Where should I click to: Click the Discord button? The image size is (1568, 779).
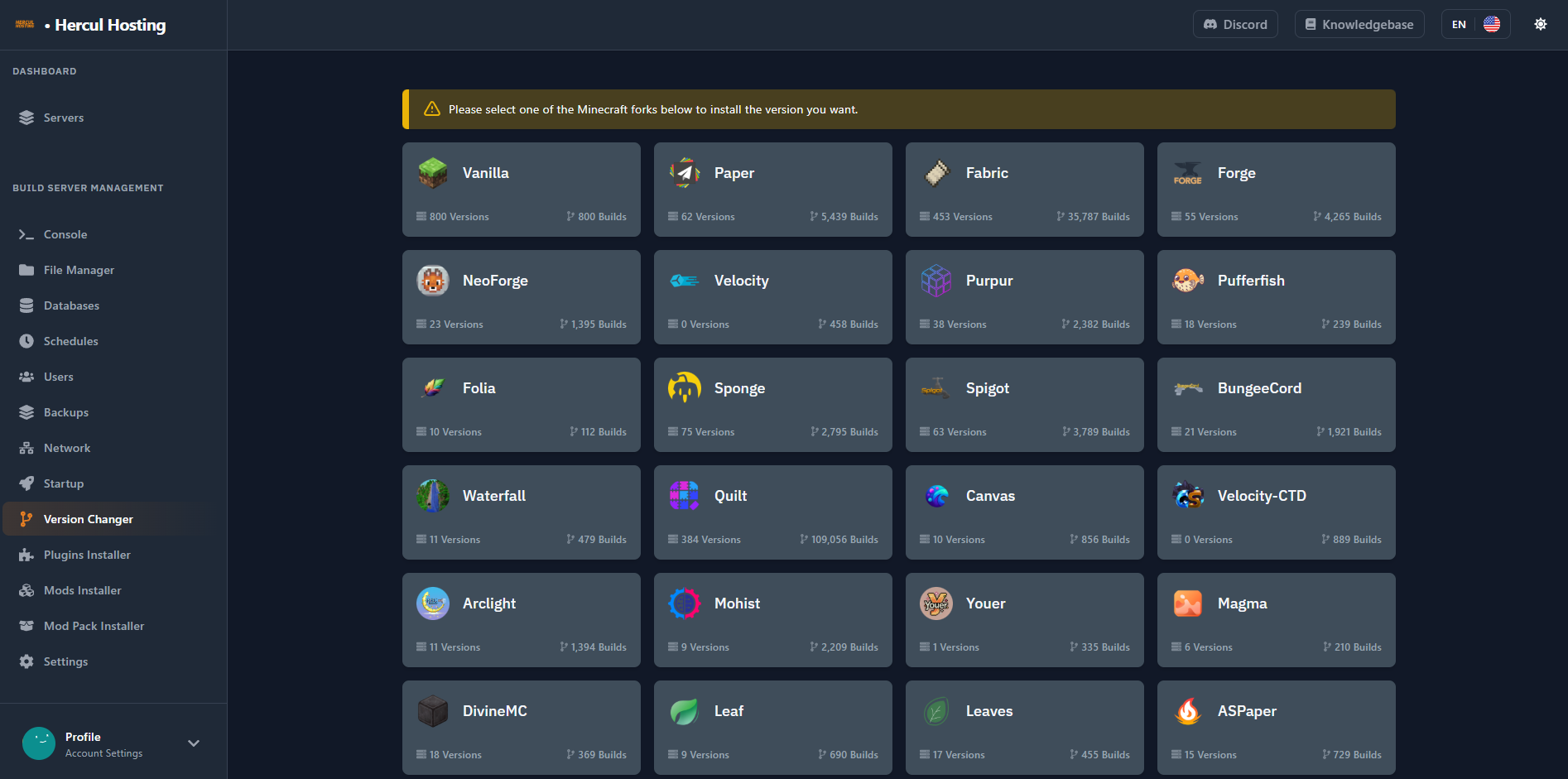point(1234,24)
